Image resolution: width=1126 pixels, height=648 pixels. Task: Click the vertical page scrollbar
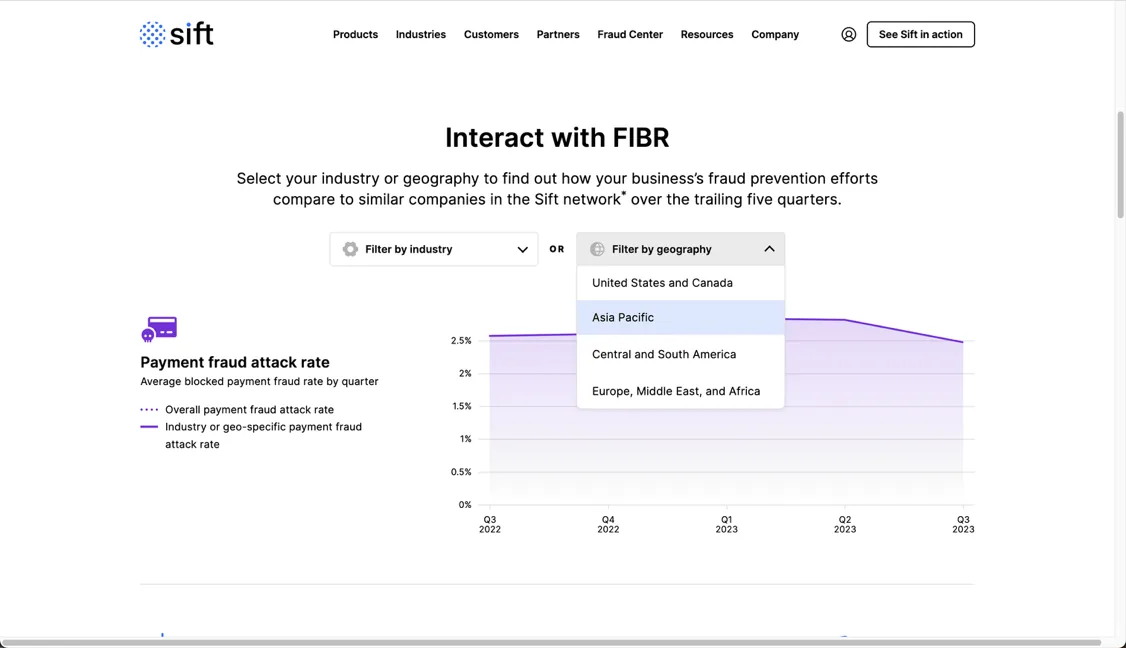[1120, 165]
